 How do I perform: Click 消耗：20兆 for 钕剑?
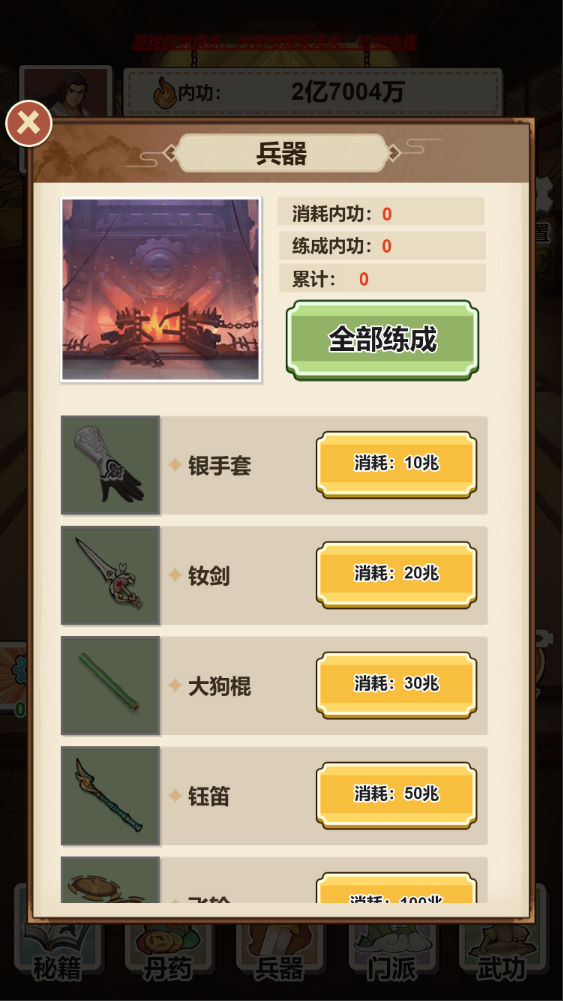[x=396, y=575]
